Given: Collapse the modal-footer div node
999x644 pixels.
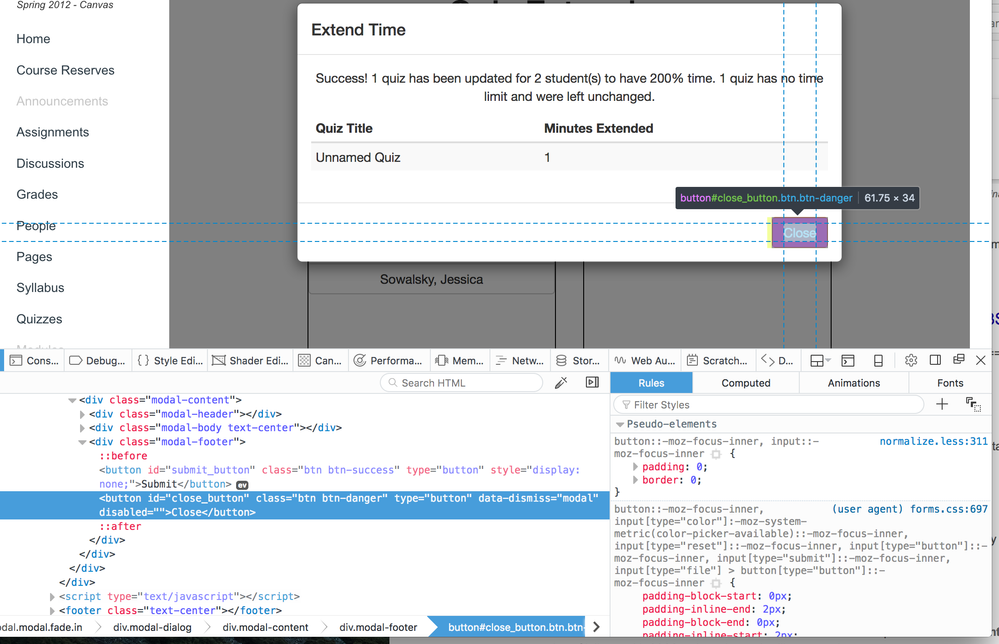Looking at the screenshot, I should click(x=83, y=442).
